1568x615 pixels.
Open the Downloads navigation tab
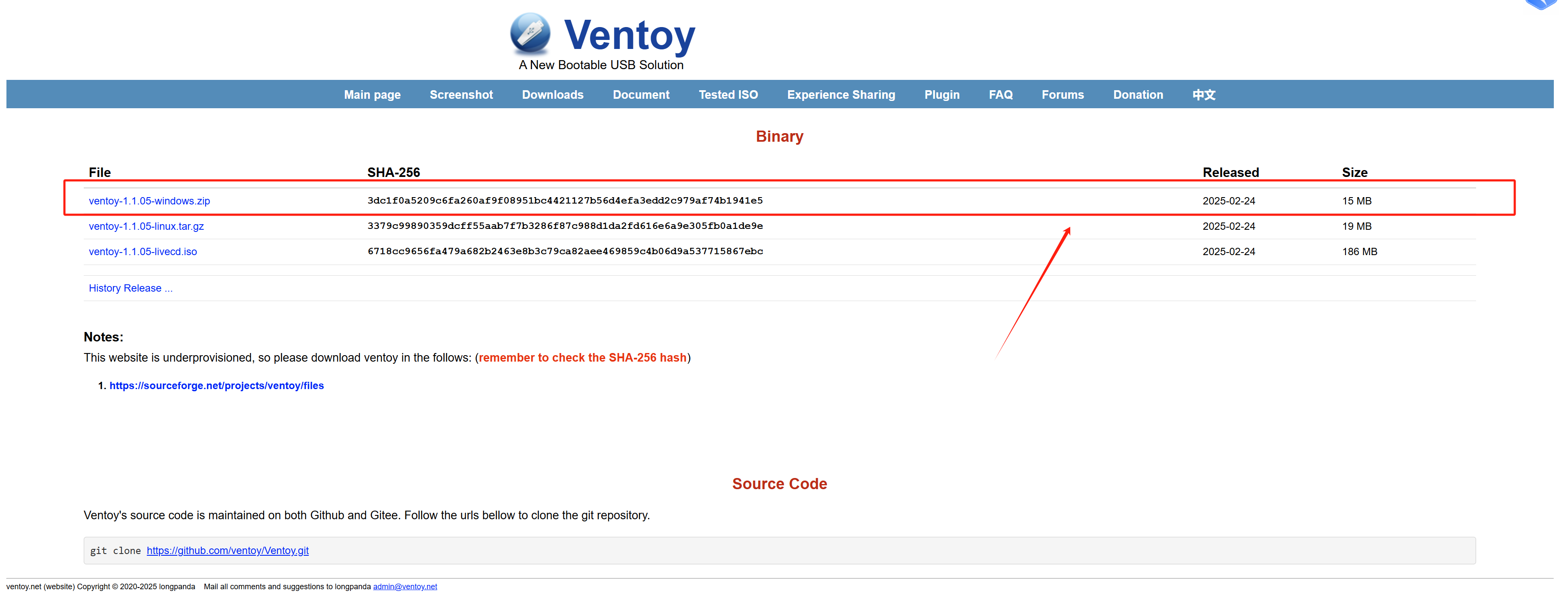click(x=552, y=95)
